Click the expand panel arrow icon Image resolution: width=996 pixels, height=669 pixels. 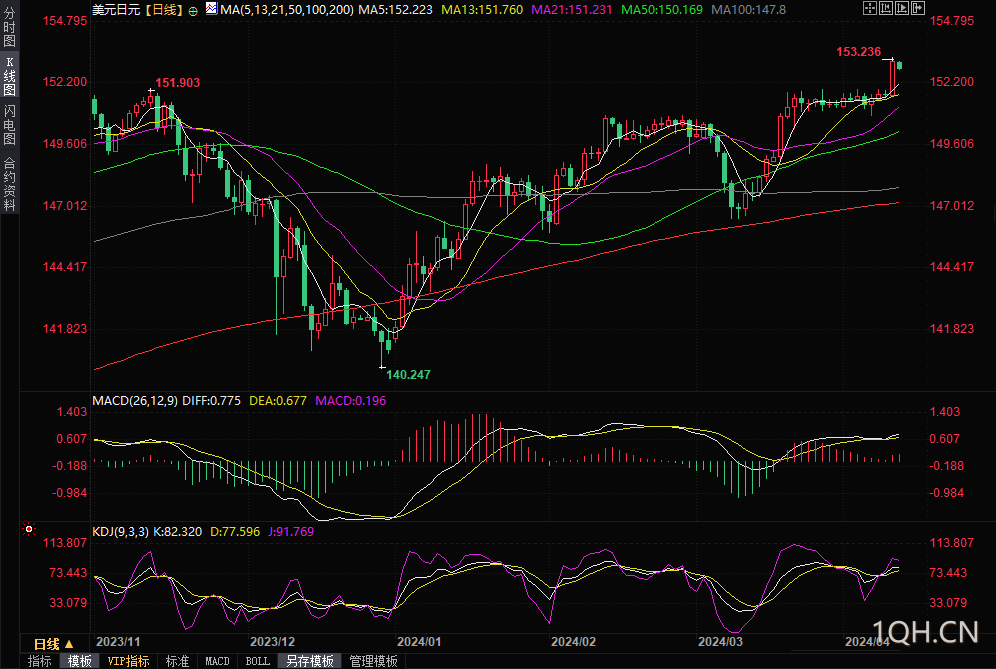(917, 8)
